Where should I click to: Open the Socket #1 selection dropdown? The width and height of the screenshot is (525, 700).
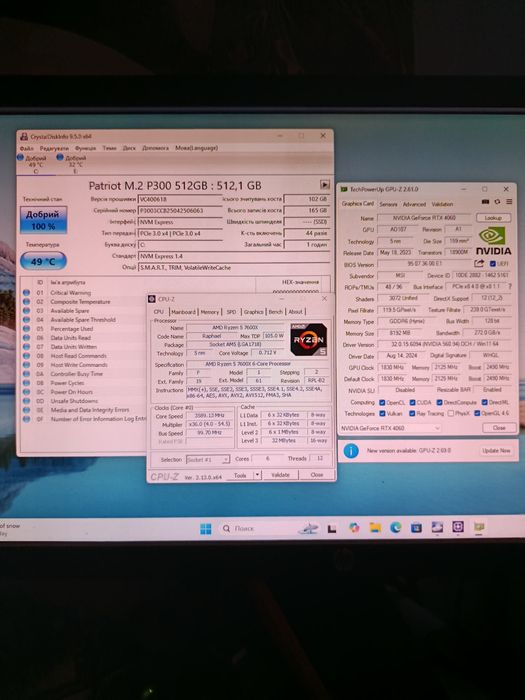[208, 459]
